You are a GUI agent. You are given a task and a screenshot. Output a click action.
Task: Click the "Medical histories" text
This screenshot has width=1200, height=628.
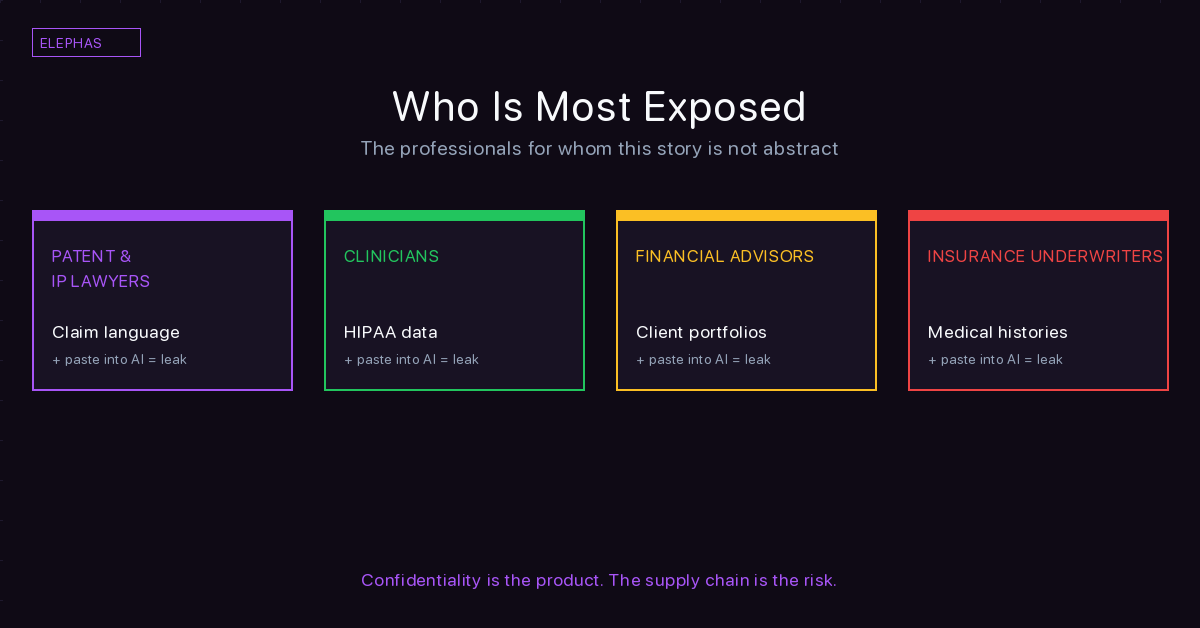click(x=997, y=332)
